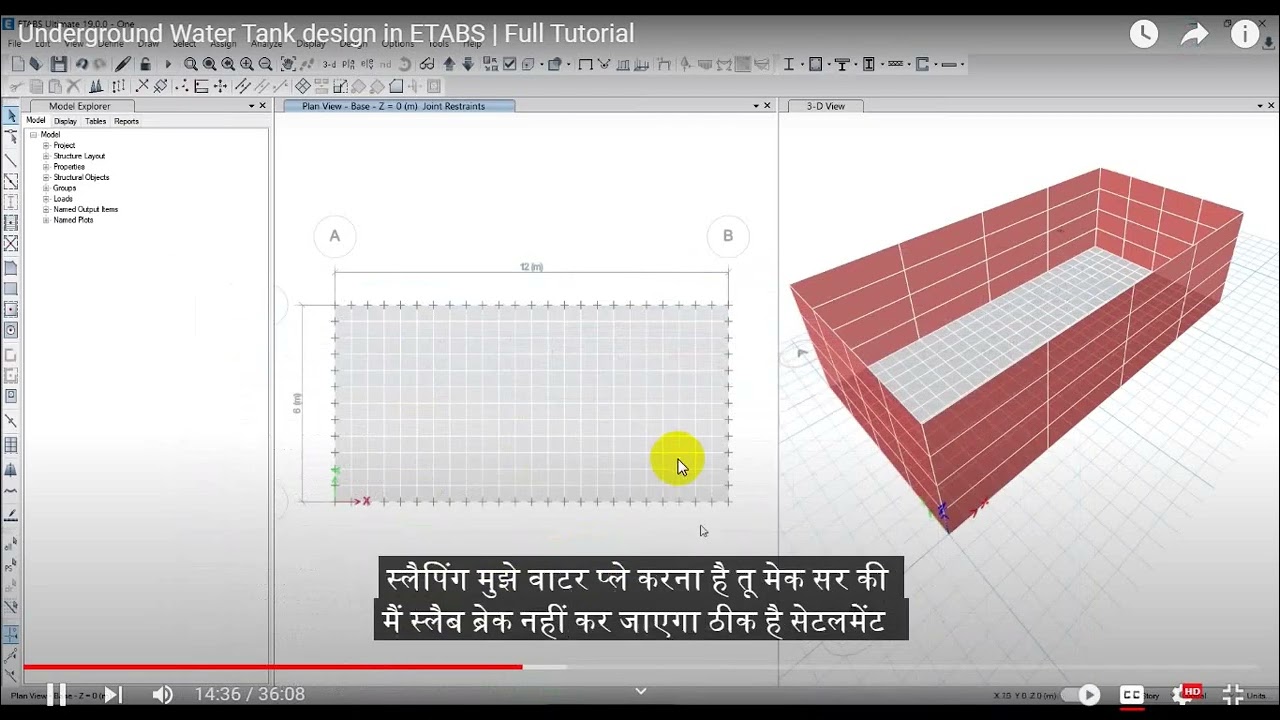Mute the video volume
Image resolution: width=1280 pixels, height=720 pixels.
[162, 694]
